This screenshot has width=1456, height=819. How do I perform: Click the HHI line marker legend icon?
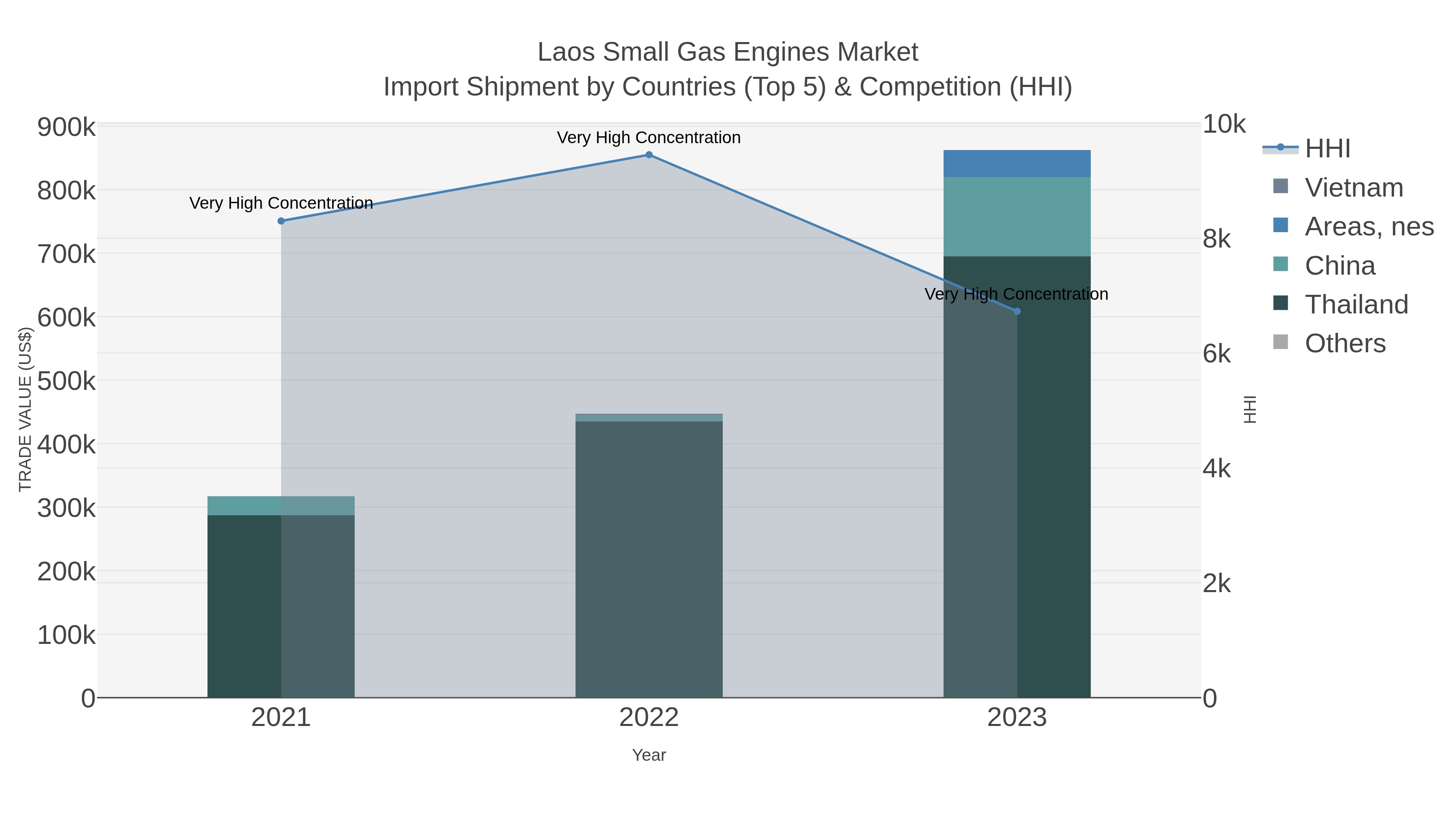click(x=1280, y=148)
